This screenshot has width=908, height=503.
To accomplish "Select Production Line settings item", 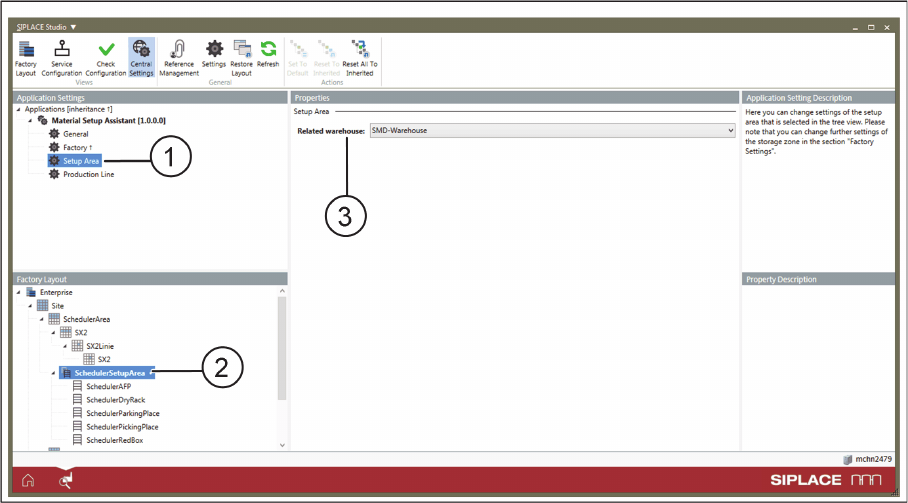I will pyautogui.click(x=89, y=174).
